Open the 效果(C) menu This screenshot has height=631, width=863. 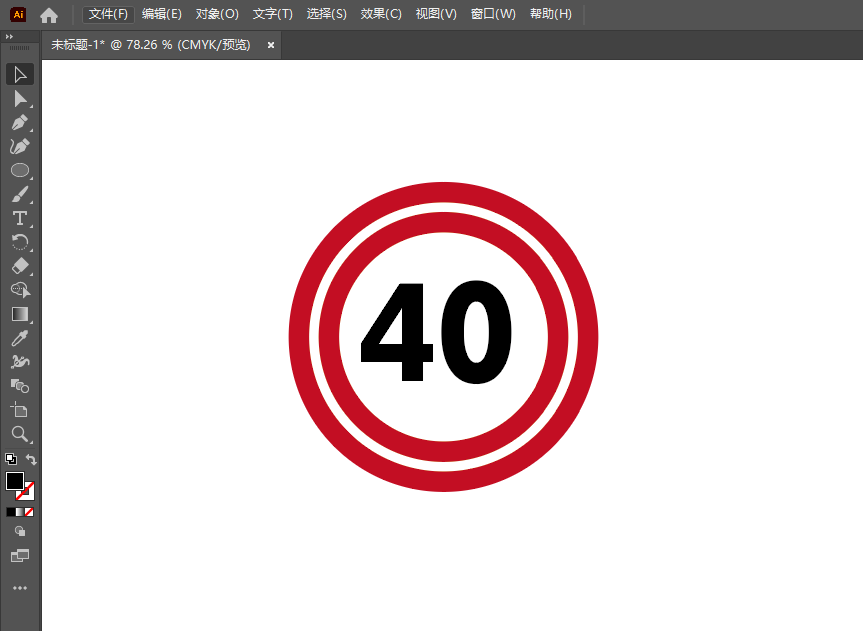380,14
